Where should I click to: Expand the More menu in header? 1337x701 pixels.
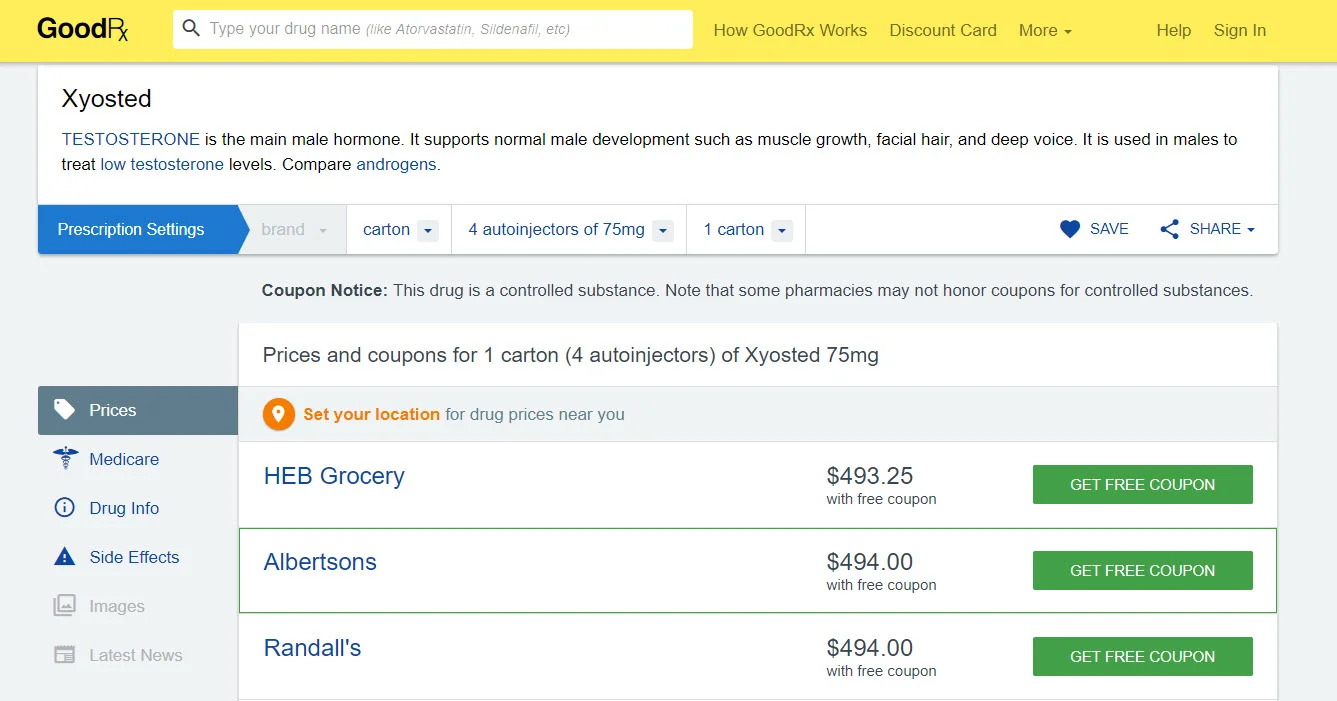1045,30
